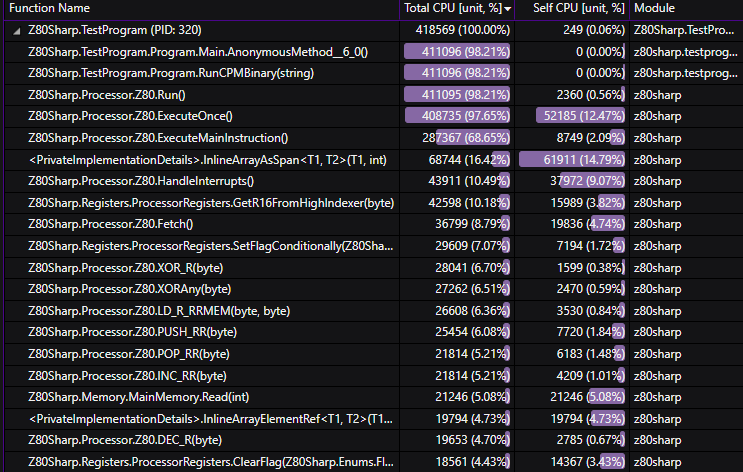Viewport: 743px width, 472px height.
Task: Click Self CPU value 2785 (0.67%)
Action: [x=590, y=440]
